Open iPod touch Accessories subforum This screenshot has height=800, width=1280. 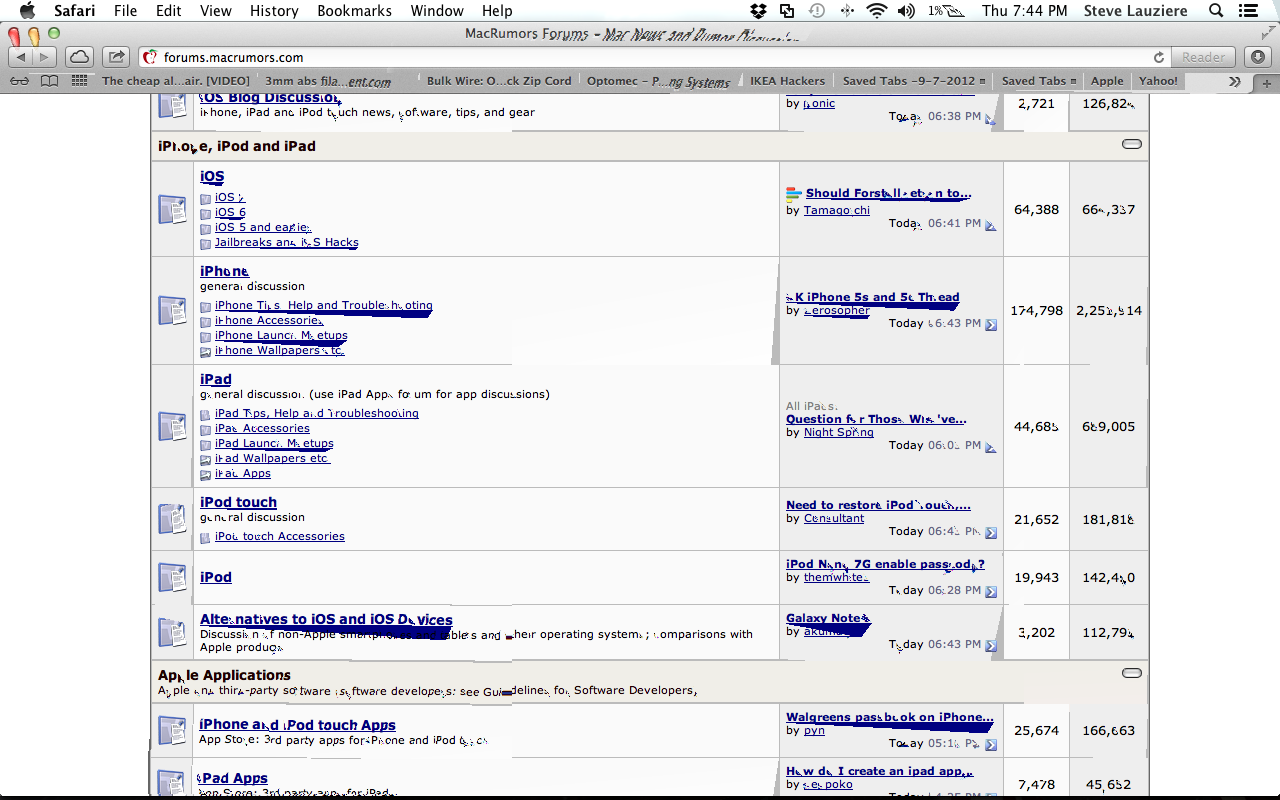pyautogui.click(x=280, y=536)
